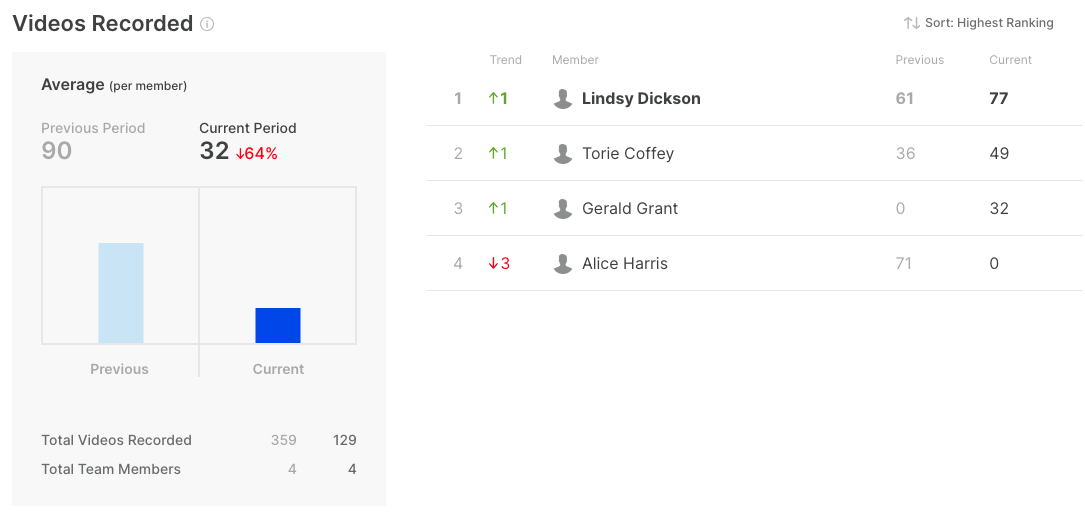Click the Current column header in table
Image resolution: width=1085 pixels, height=523 pixels.
[1010, 60]
